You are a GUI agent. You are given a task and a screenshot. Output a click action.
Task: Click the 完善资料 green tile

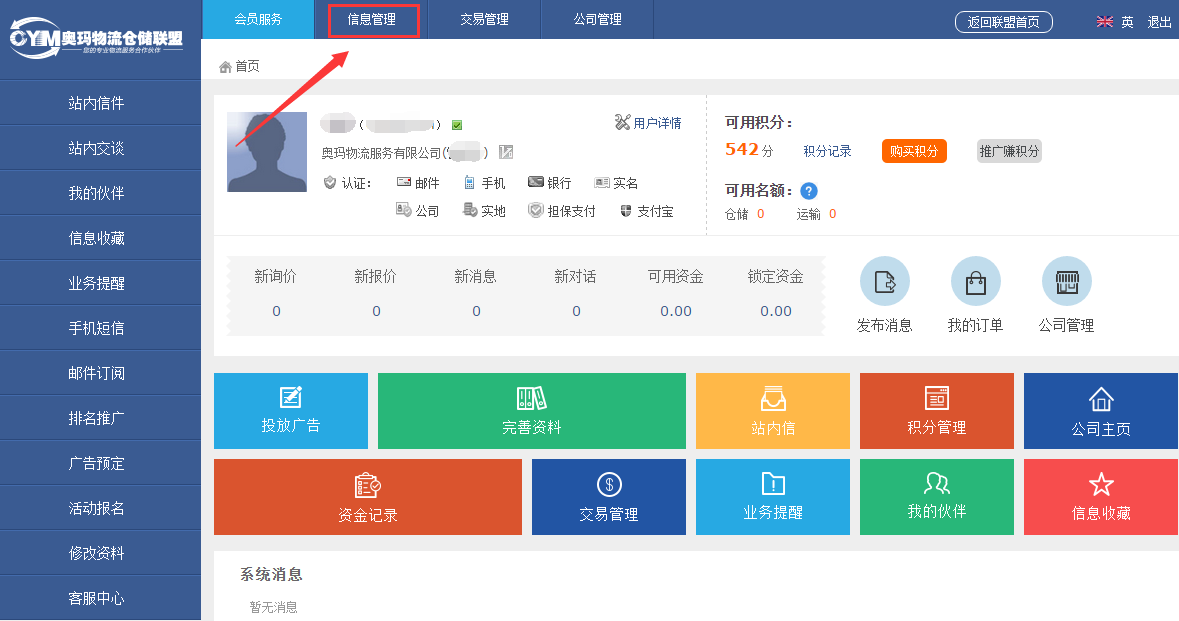[x=532, y=411]
